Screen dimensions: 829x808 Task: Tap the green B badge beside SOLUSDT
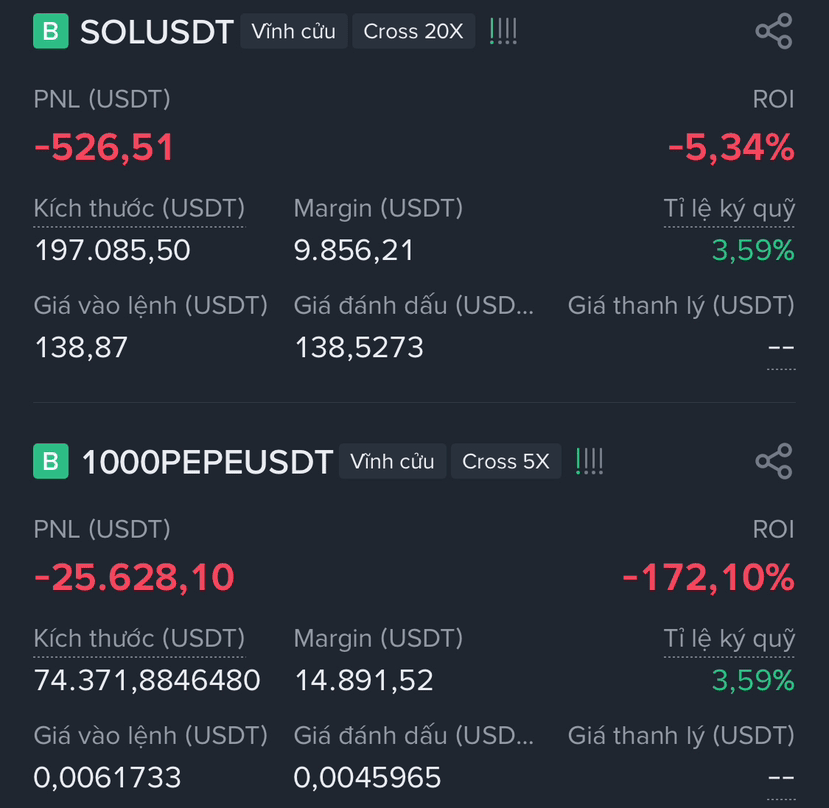(51, 31)
